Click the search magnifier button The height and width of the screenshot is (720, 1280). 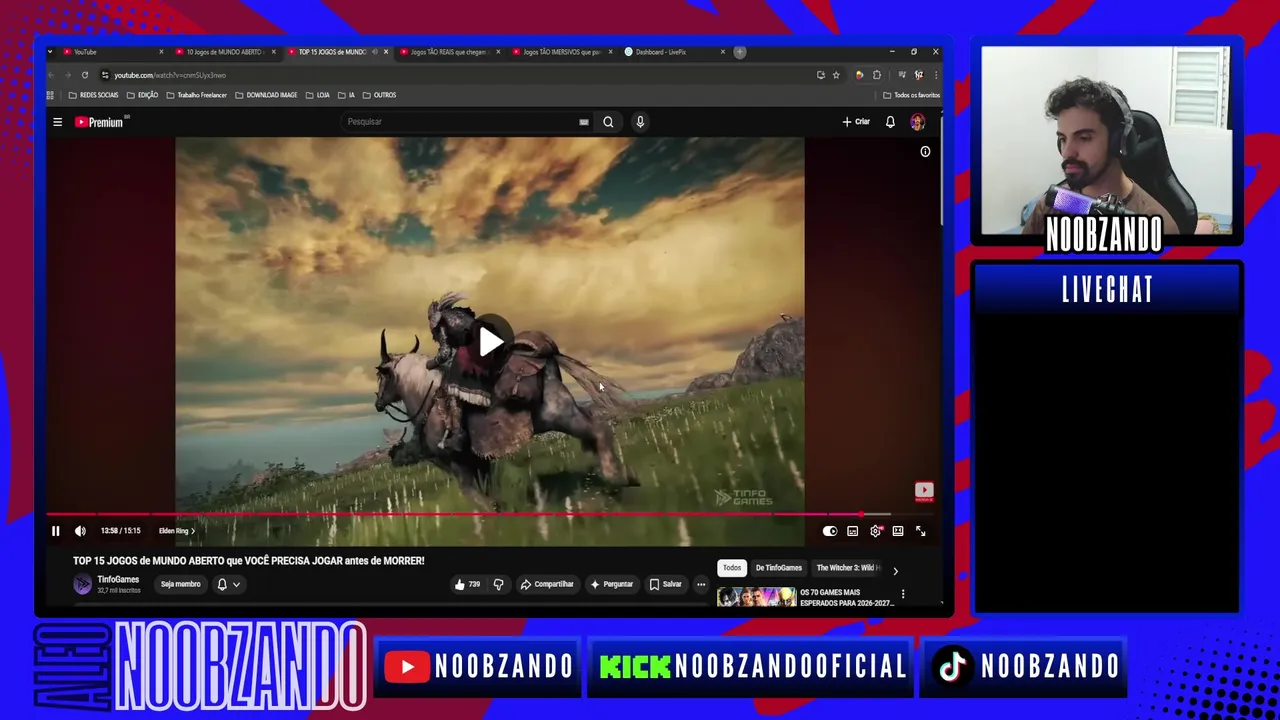(x=608, y=122)
